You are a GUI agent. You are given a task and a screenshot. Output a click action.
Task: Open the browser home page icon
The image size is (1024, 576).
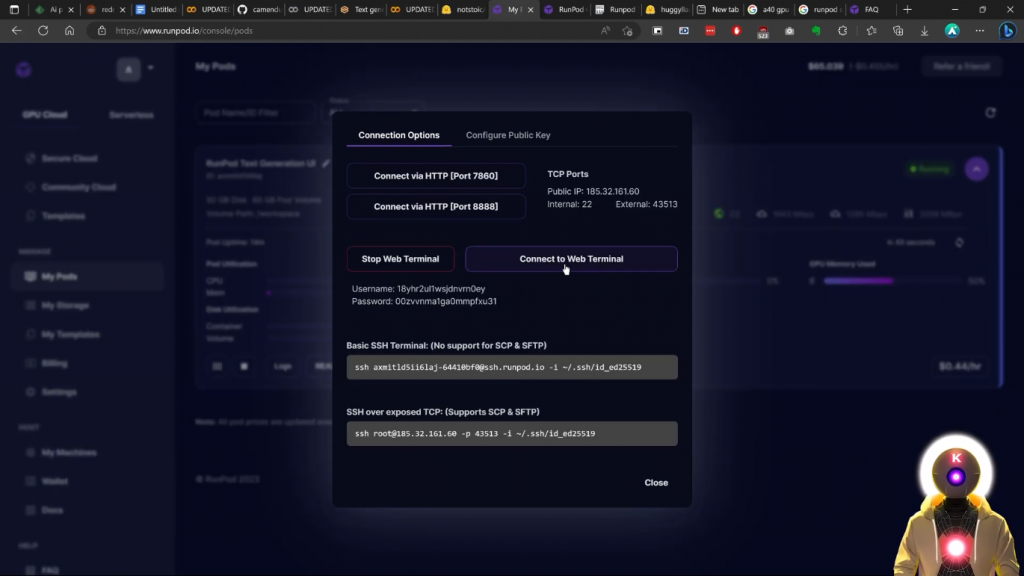[x=69, y=31]
